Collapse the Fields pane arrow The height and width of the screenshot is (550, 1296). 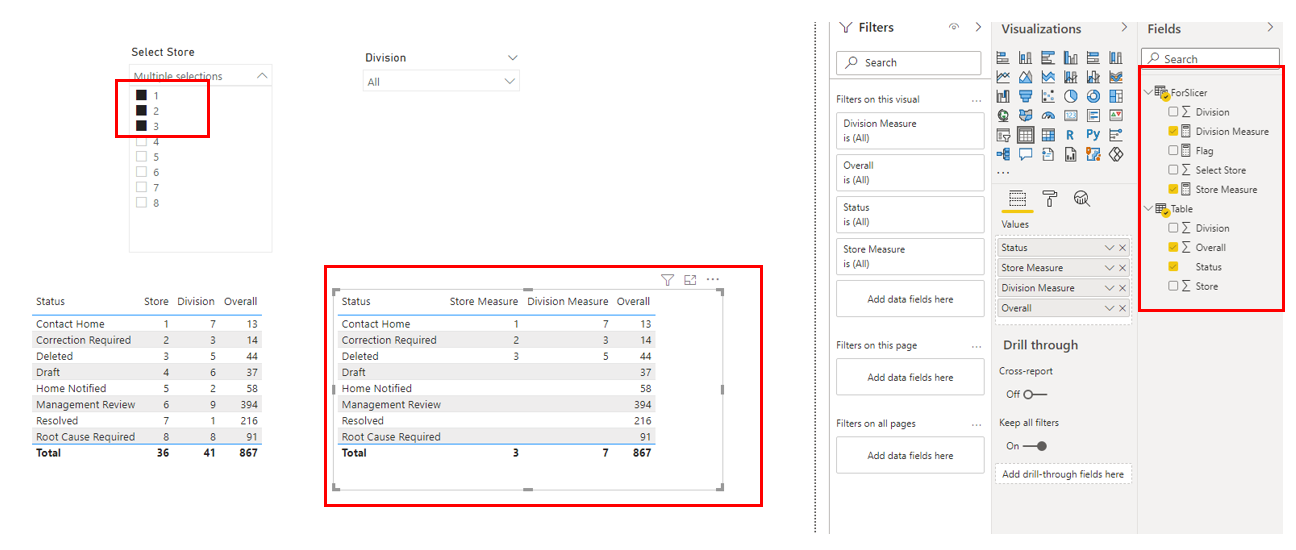[x=1271, y=28]
